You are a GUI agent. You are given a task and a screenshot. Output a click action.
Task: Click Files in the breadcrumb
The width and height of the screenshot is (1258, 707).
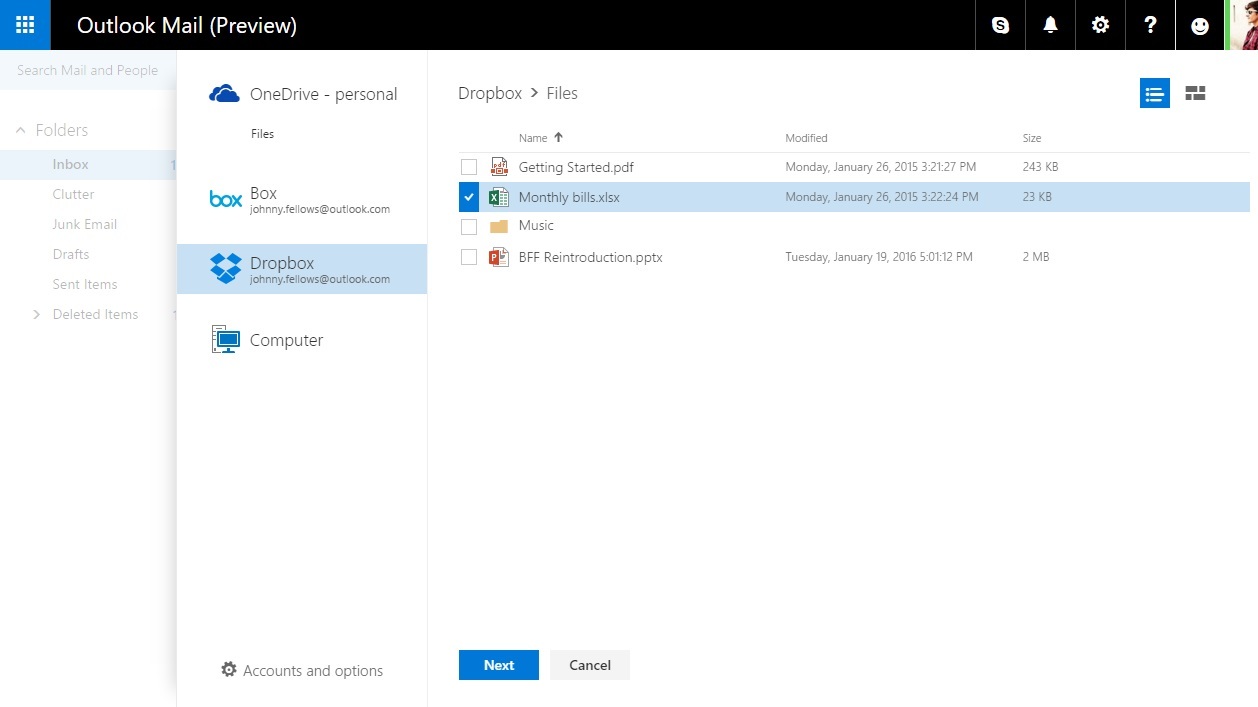coord(562,93)
